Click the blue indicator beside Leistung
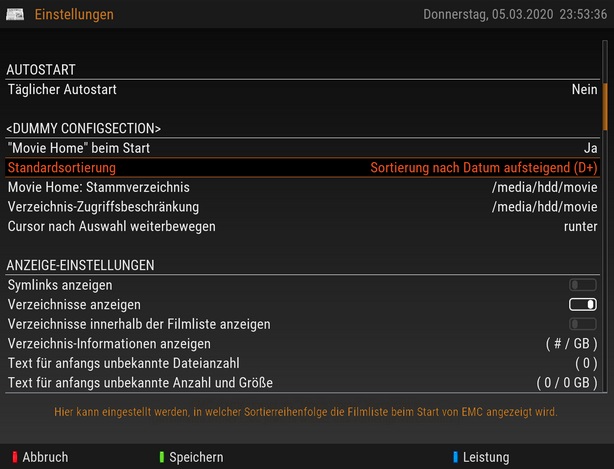 (455, 457)
